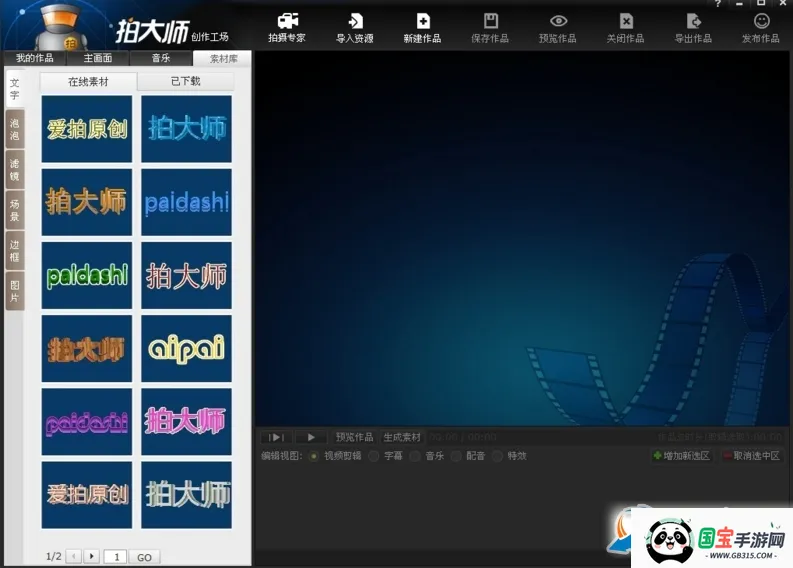Image resolution: width=793 pixels, height=568 pixels.
Task: Click the 预览作品 button under the preview
Action: coord(354,437)
